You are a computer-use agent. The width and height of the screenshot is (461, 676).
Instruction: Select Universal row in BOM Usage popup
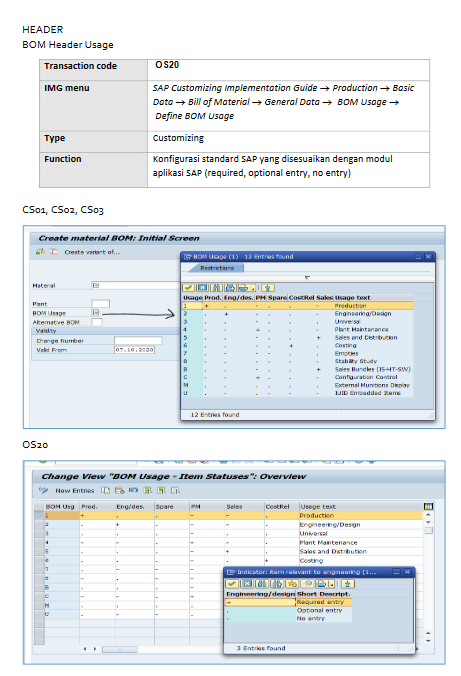(x=298, y=322)
